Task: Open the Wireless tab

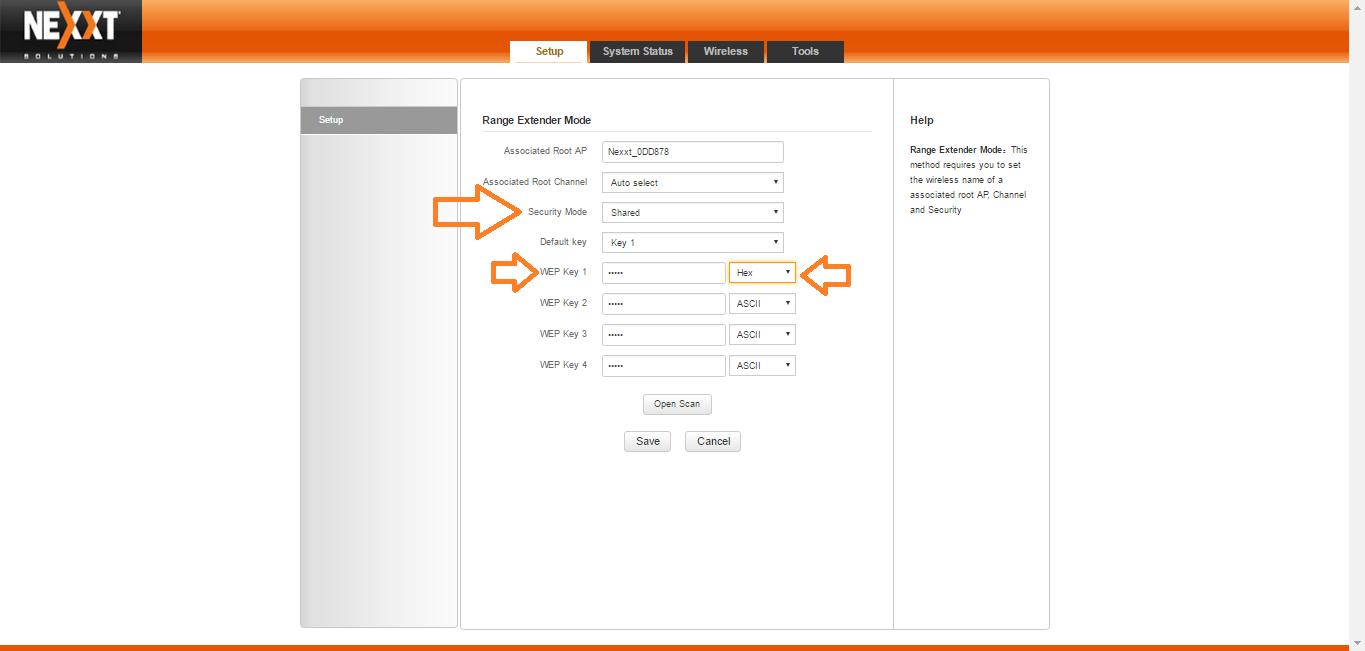Action: point(726,52)
